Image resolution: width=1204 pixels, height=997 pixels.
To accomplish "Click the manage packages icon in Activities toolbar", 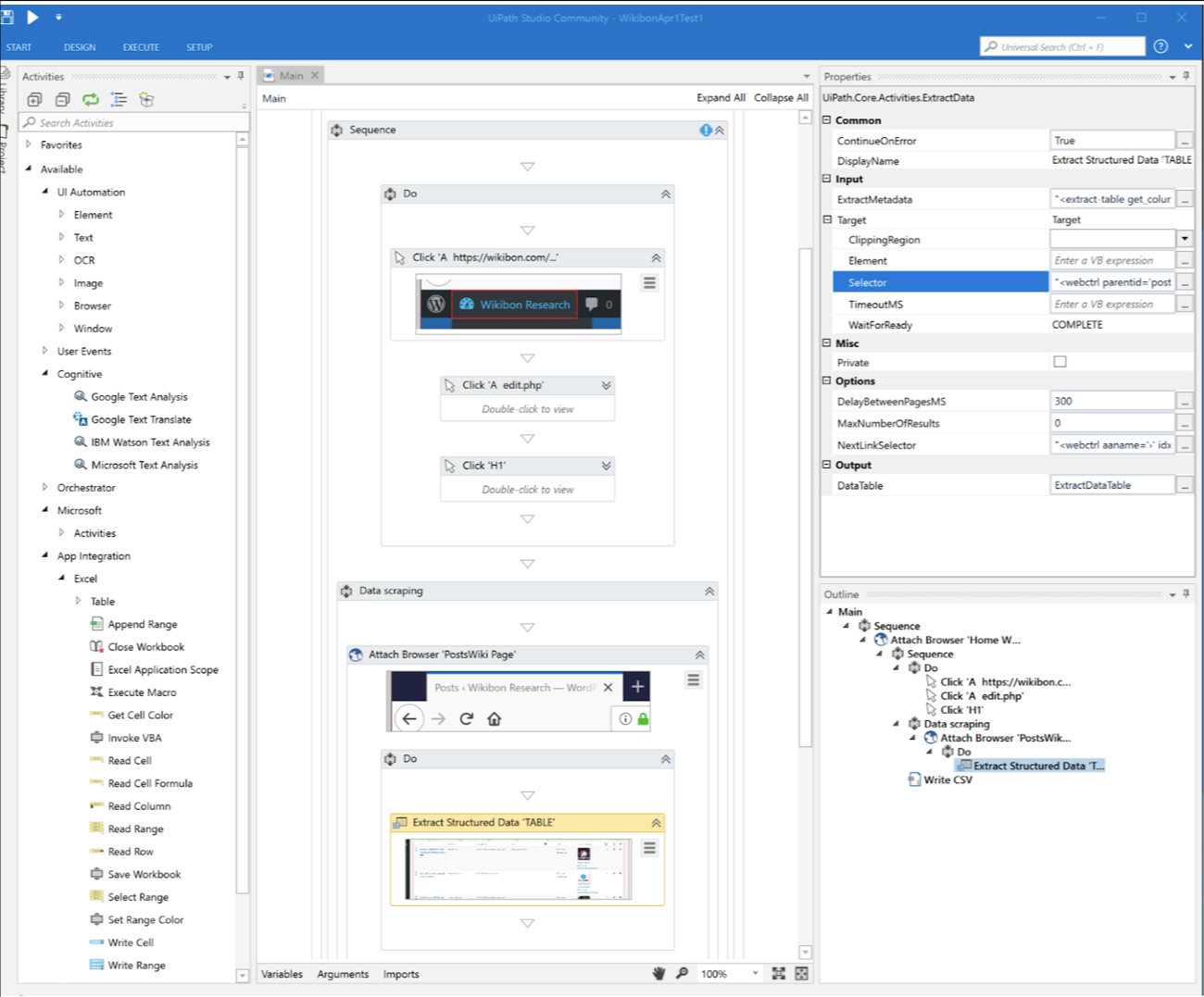I will coord(146,99).
